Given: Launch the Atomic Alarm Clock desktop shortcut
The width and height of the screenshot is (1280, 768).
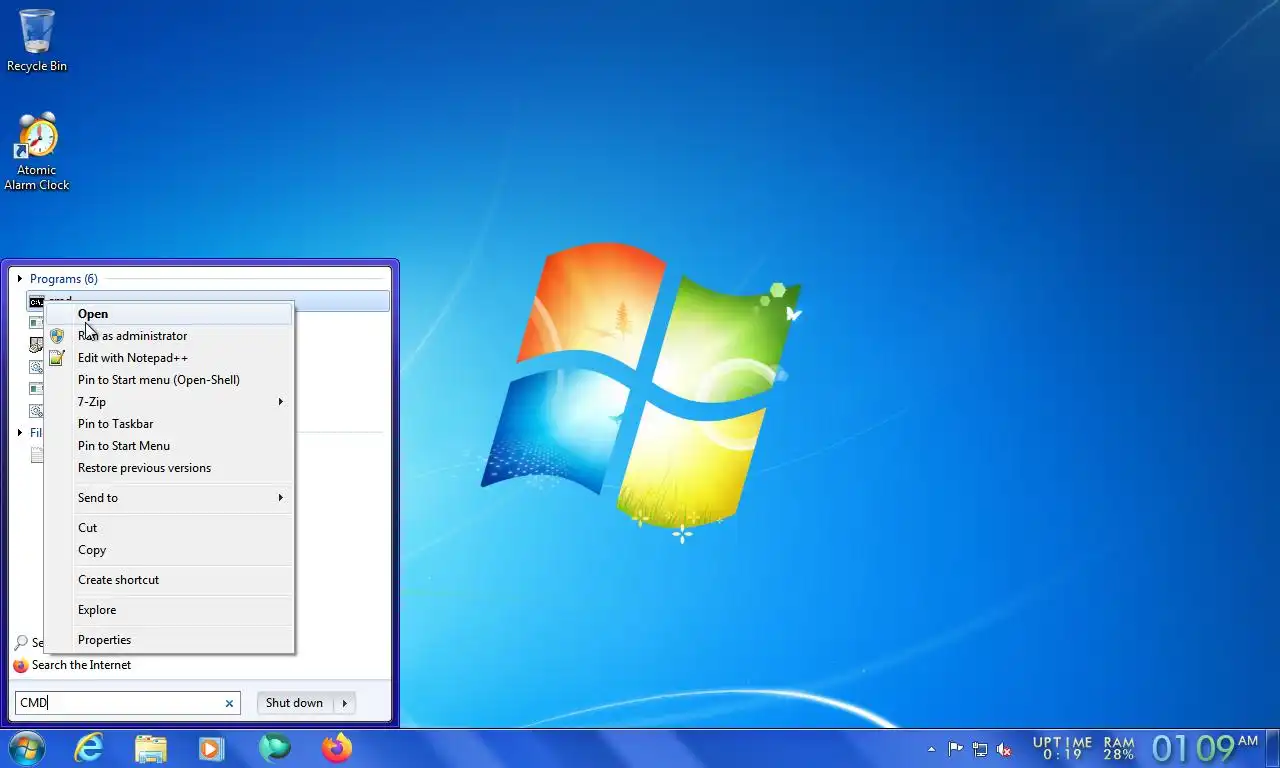Looking at the screenshot, I should point(37,151).
